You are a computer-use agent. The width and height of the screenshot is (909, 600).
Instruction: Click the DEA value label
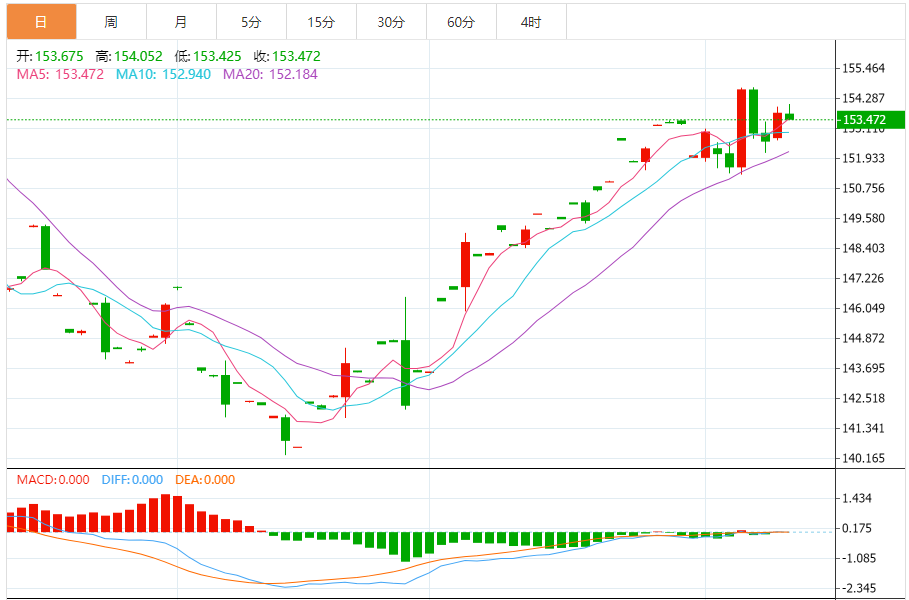point(205,480)
